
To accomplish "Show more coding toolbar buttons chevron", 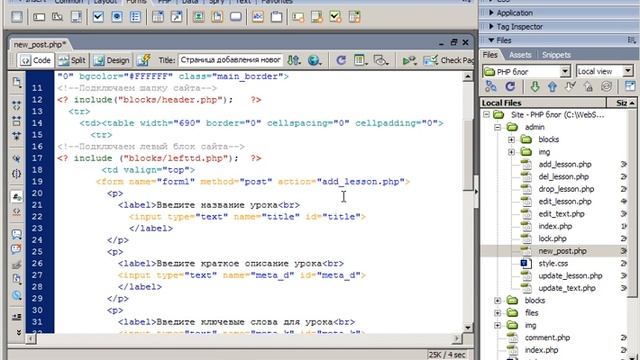I will pos(18,332).
